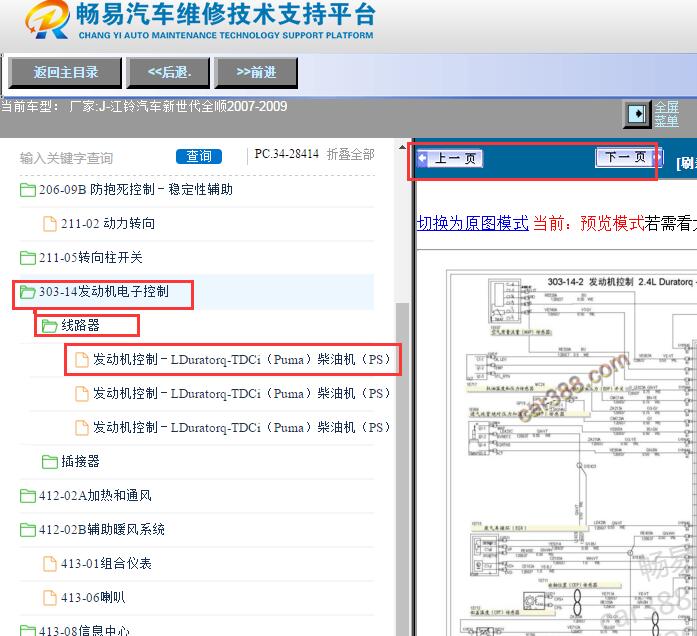The image size is (697, 636).
Task: Click folder icon of 412-02B辅助暖风系统
Action: coord(28,530)
